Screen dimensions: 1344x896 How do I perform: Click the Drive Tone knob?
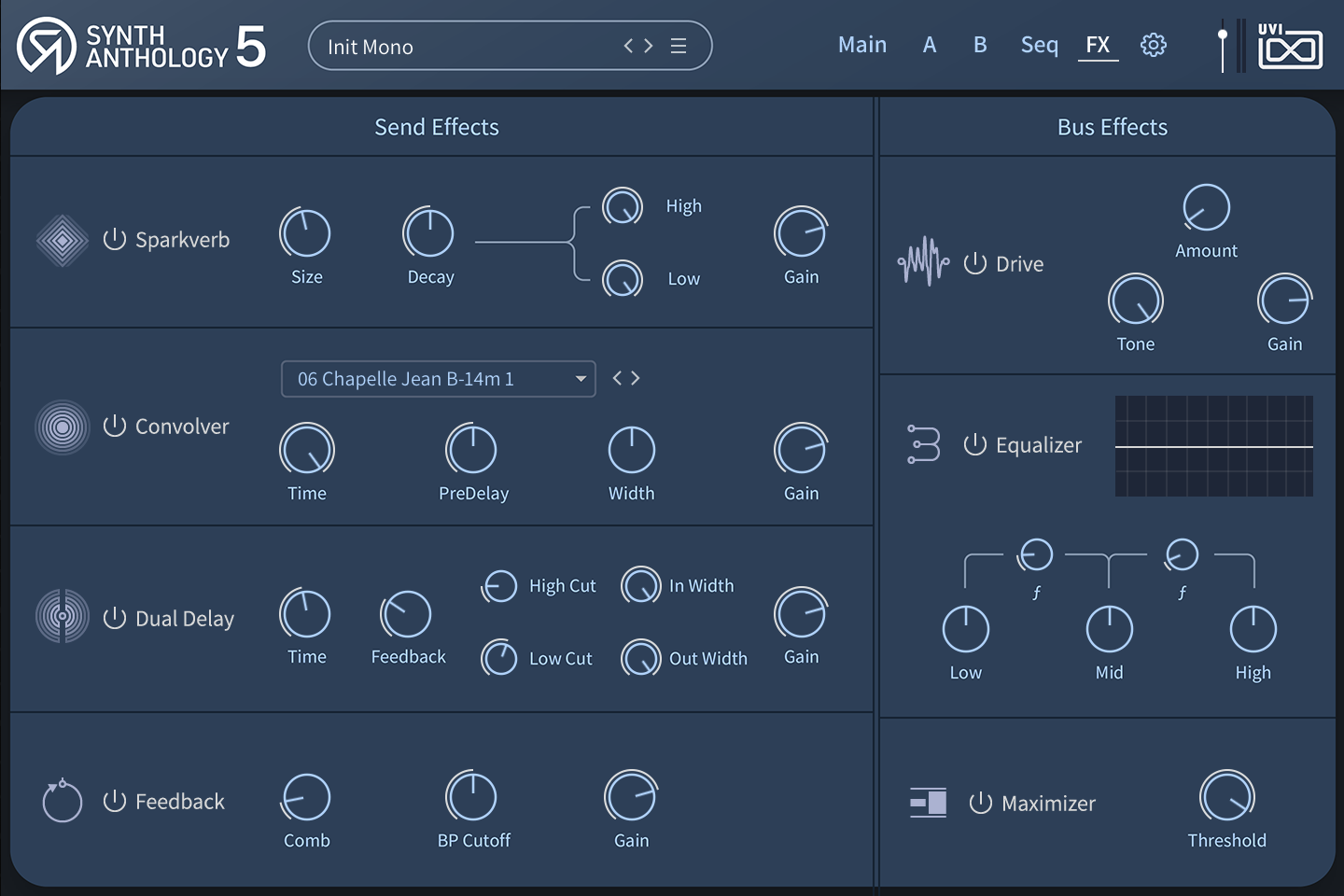1136,301
